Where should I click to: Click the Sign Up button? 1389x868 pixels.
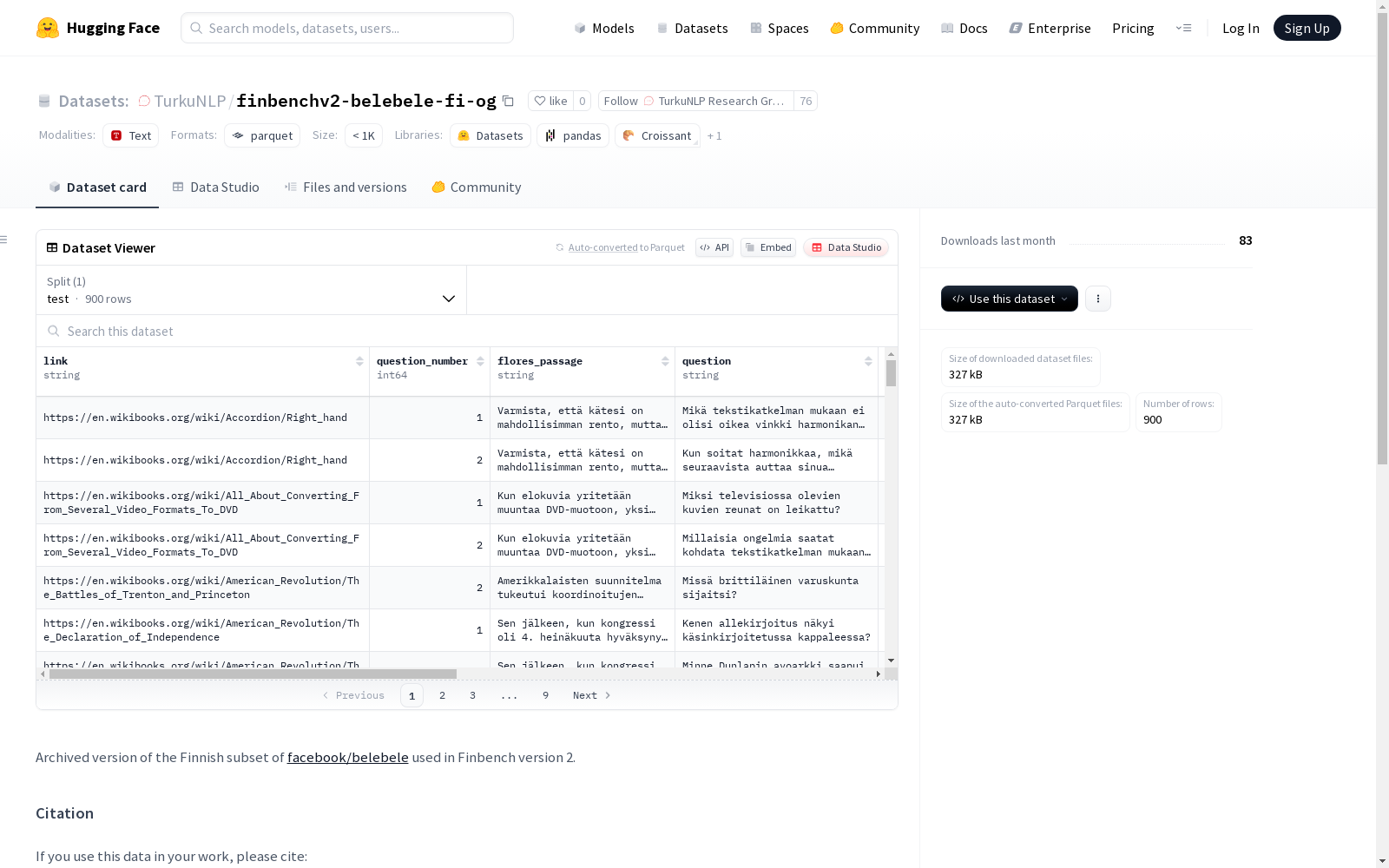(1307, 28)
